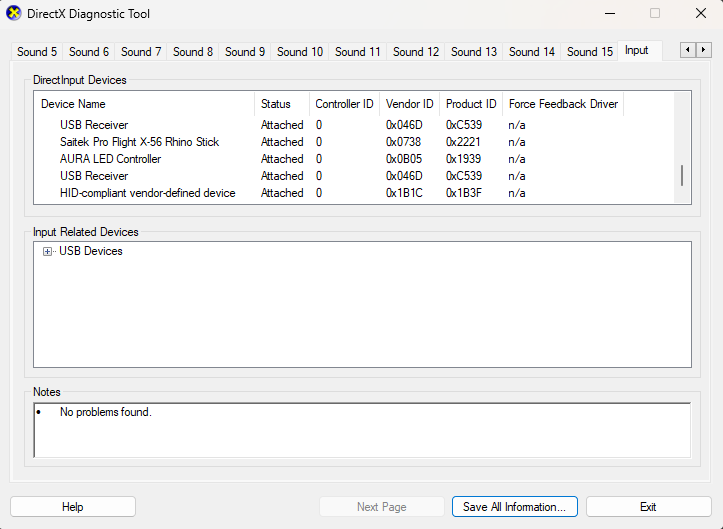Click vendor ID 0x0B05
723x529 pixels.
(x=403, y=159)
